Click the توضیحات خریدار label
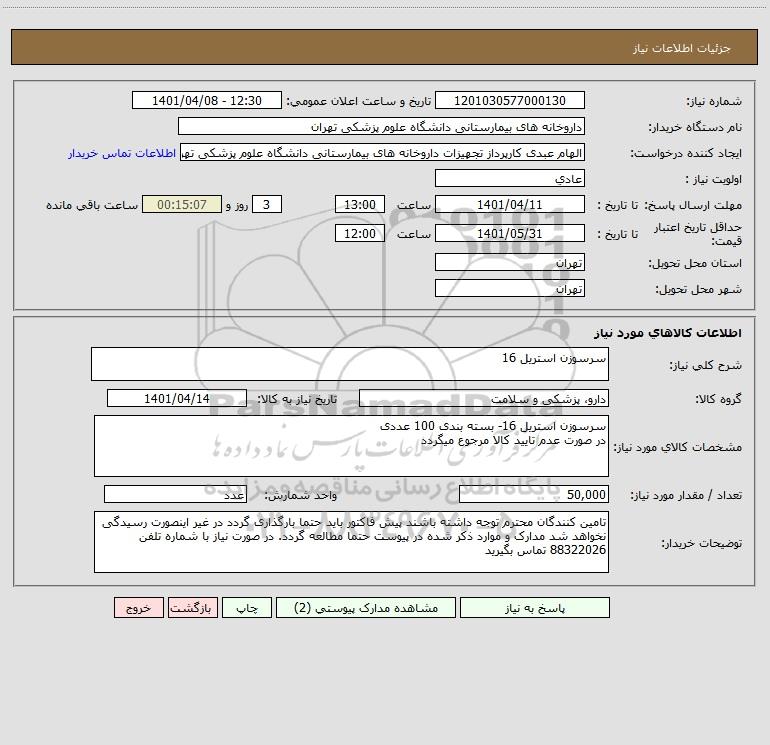770x745 pixels. point(701,543)
